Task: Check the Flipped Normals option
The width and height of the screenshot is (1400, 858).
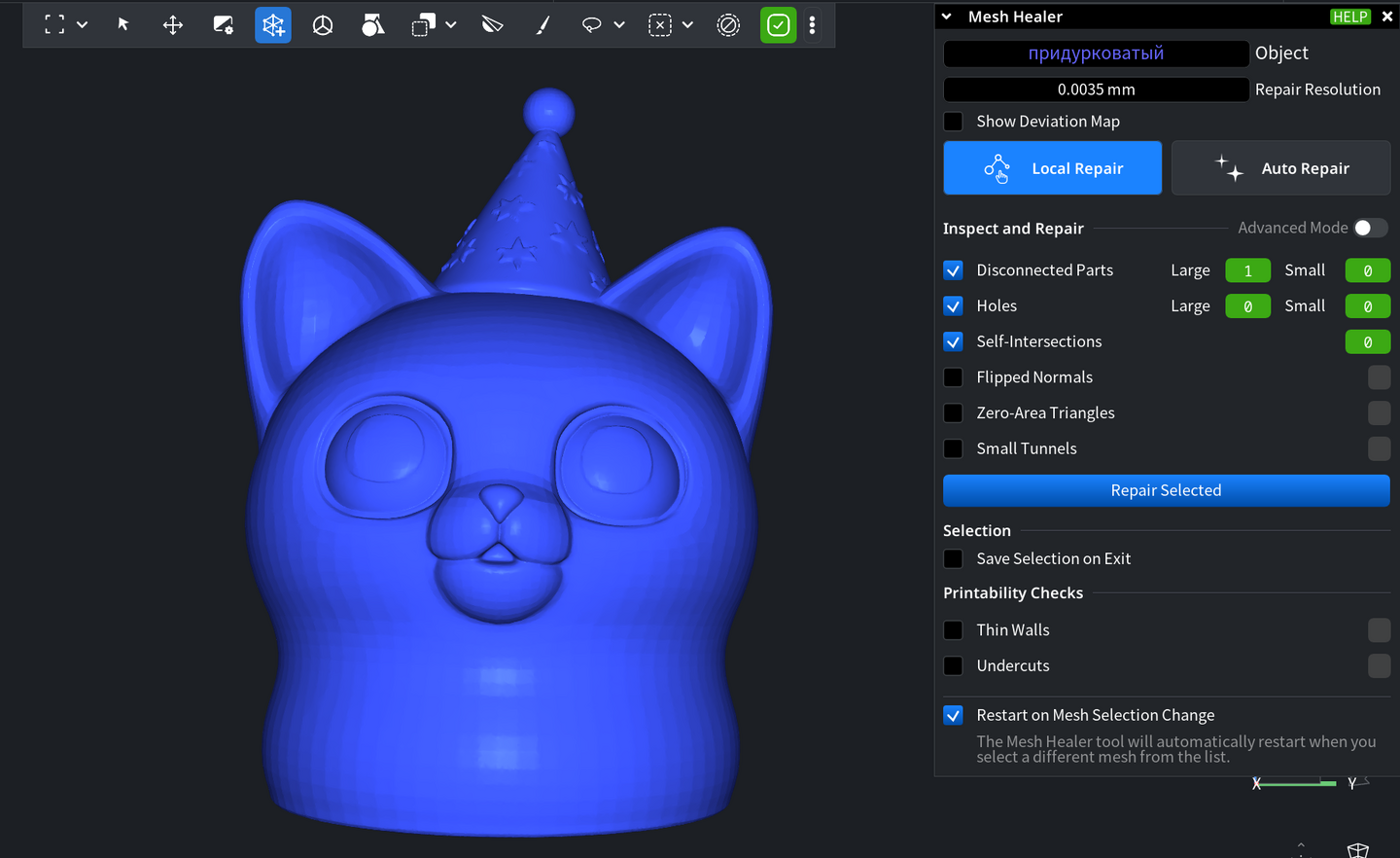Action: 954,377
